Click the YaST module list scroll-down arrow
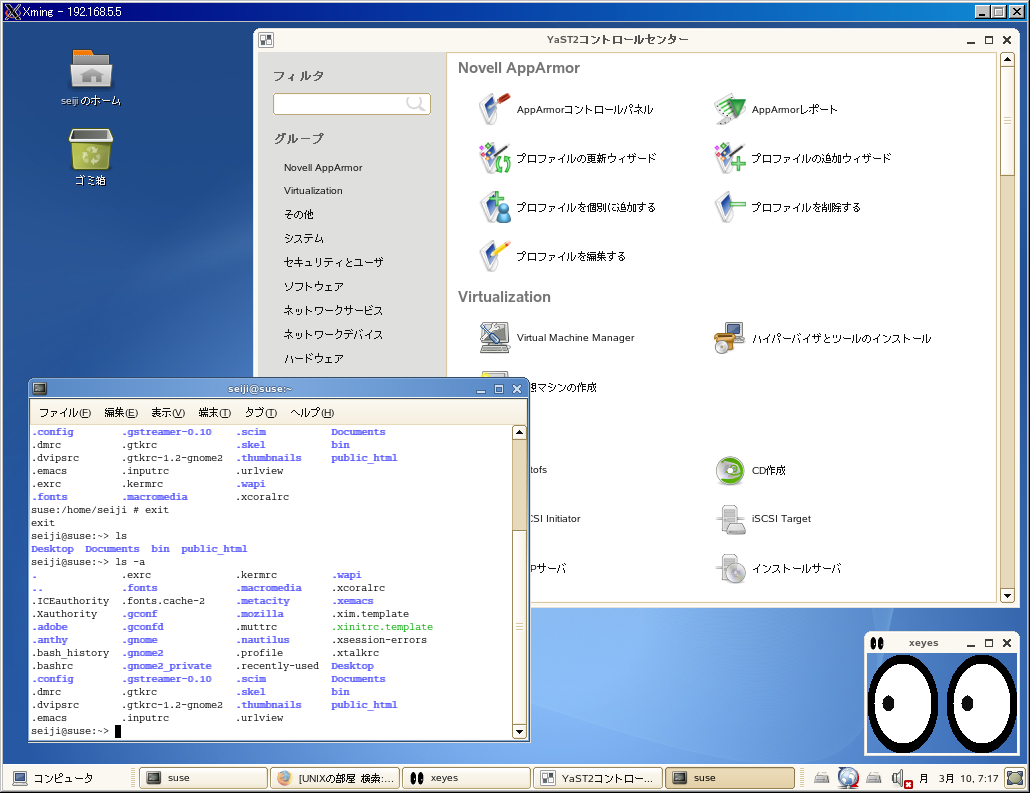 pyautogui.click(x=1007, y=596)
